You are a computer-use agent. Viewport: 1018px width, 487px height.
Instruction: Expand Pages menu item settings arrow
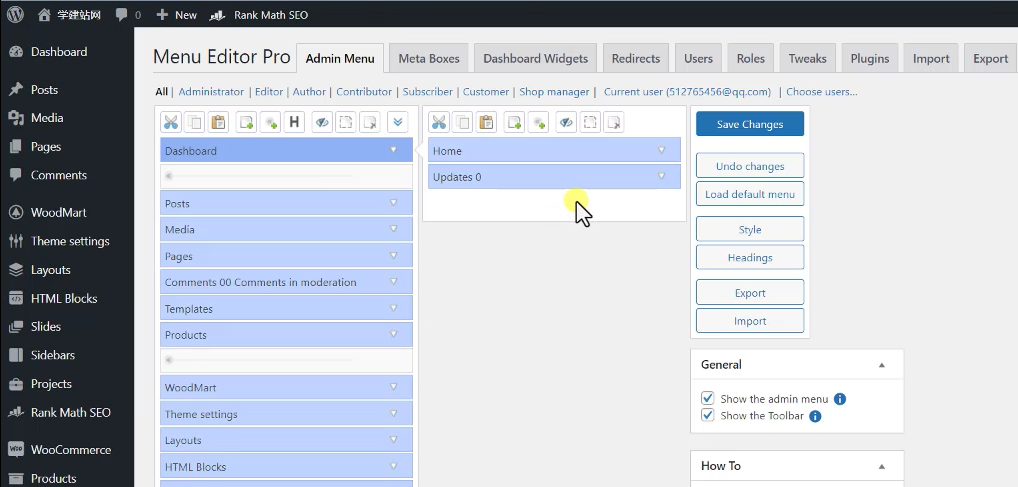[393, 255]
